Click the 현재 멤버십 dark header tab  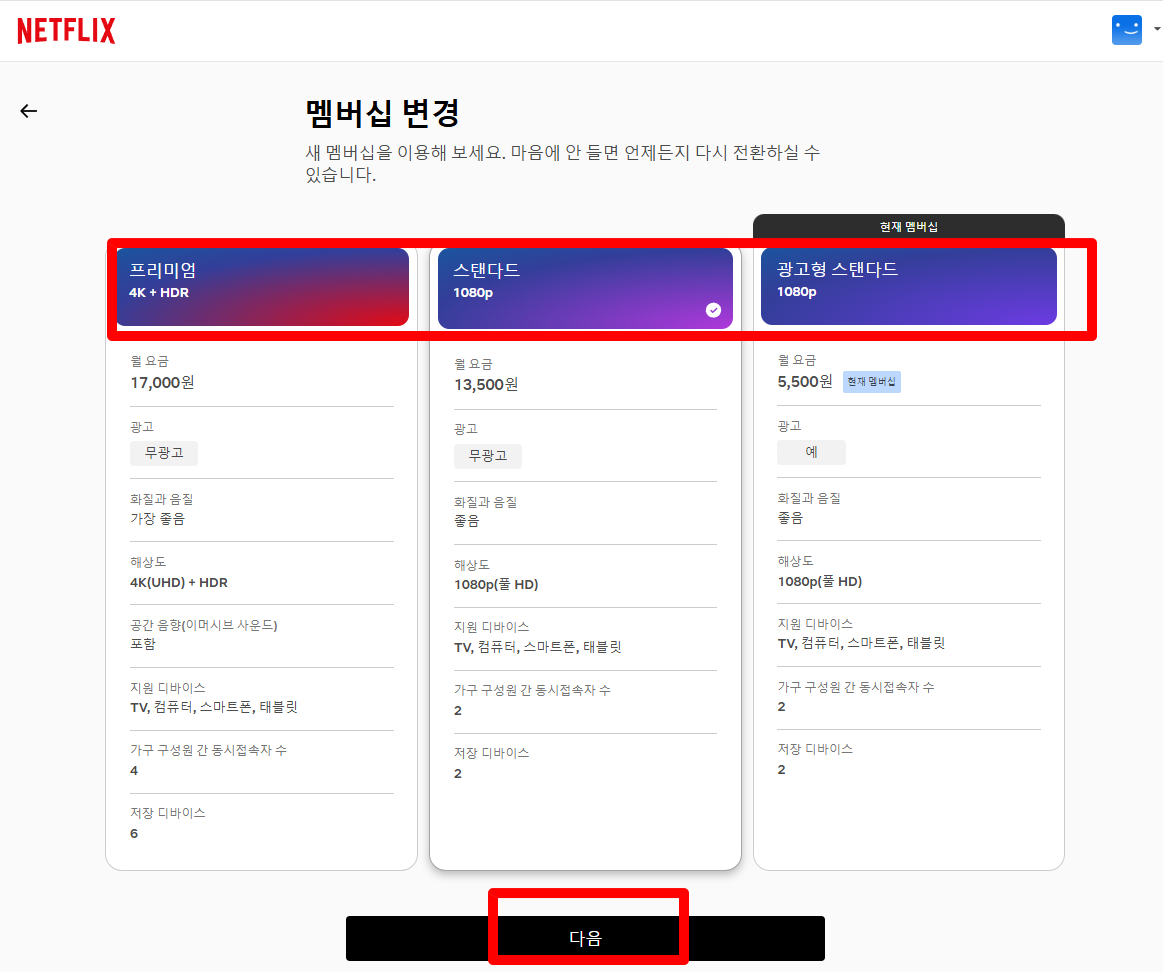tap(909, 226)
